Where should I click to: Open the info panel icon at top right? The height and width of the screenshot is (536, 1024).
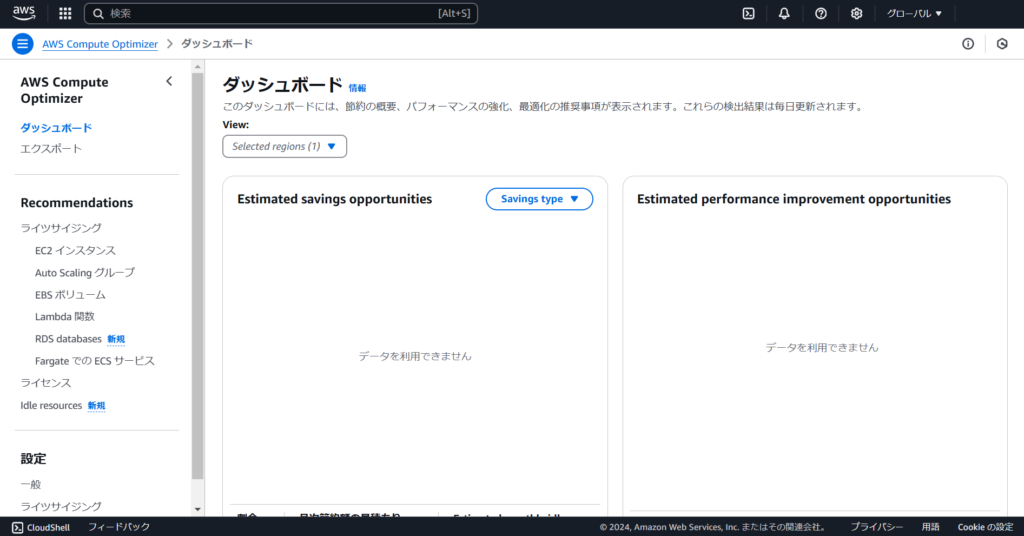pos(968,44)
